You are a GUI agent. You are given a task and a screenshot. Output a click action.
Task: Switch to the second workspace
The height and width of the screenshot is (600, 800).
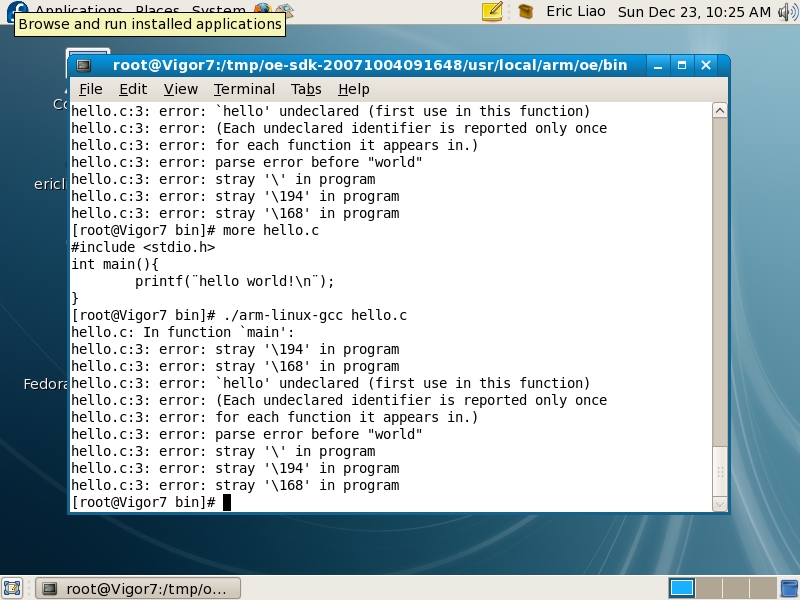tap(709, 588)
